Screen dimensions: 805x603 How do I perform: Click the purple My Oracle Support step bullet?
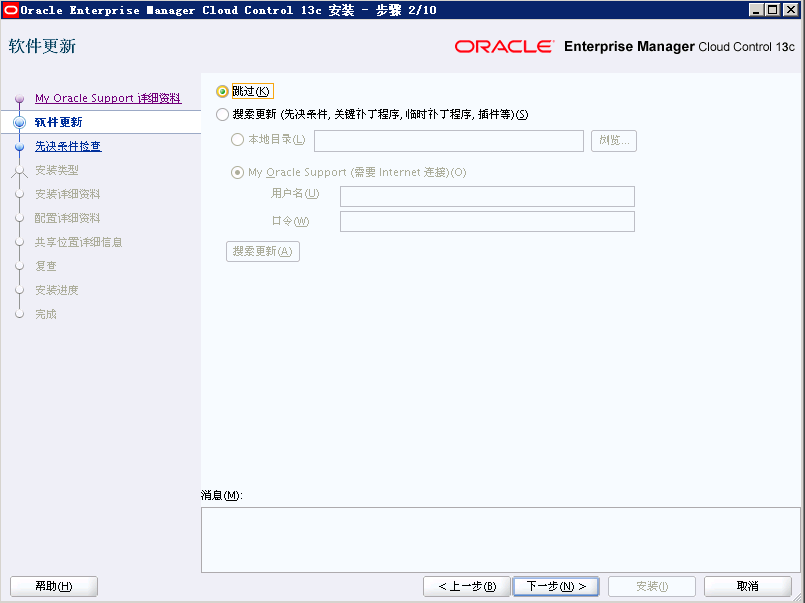point(20,98)
